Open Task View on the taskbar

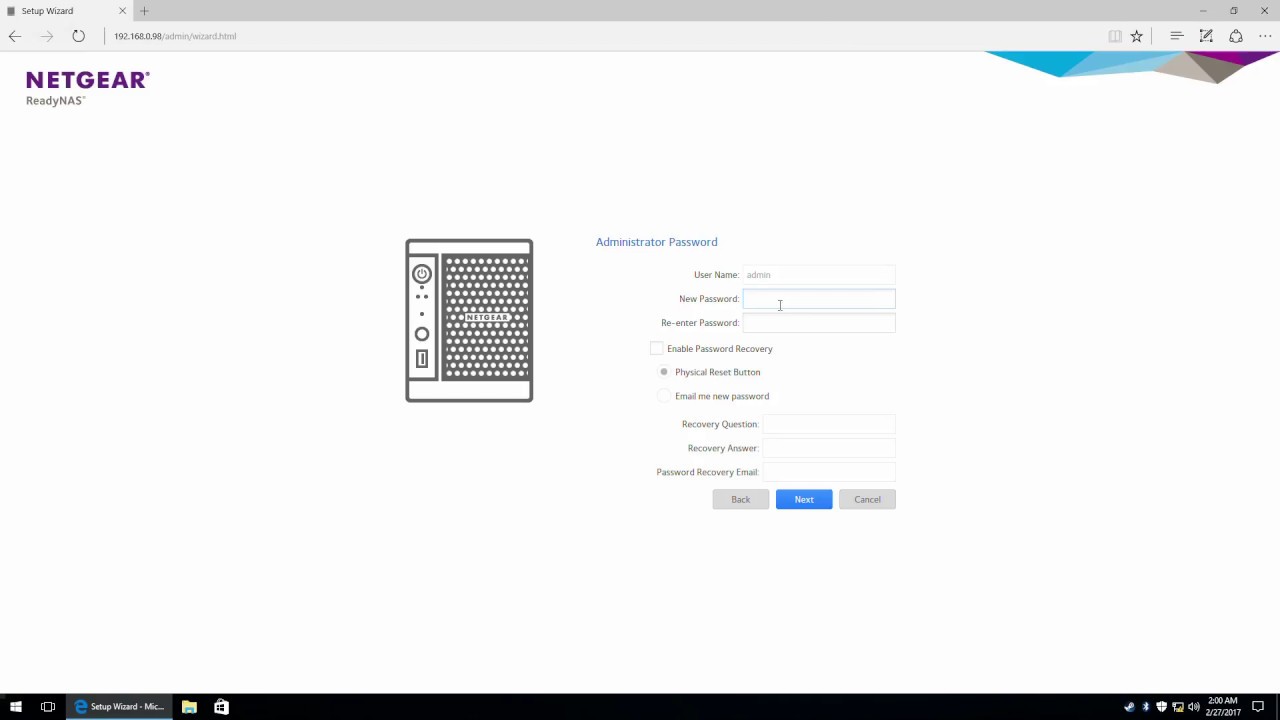coord(48,707)
